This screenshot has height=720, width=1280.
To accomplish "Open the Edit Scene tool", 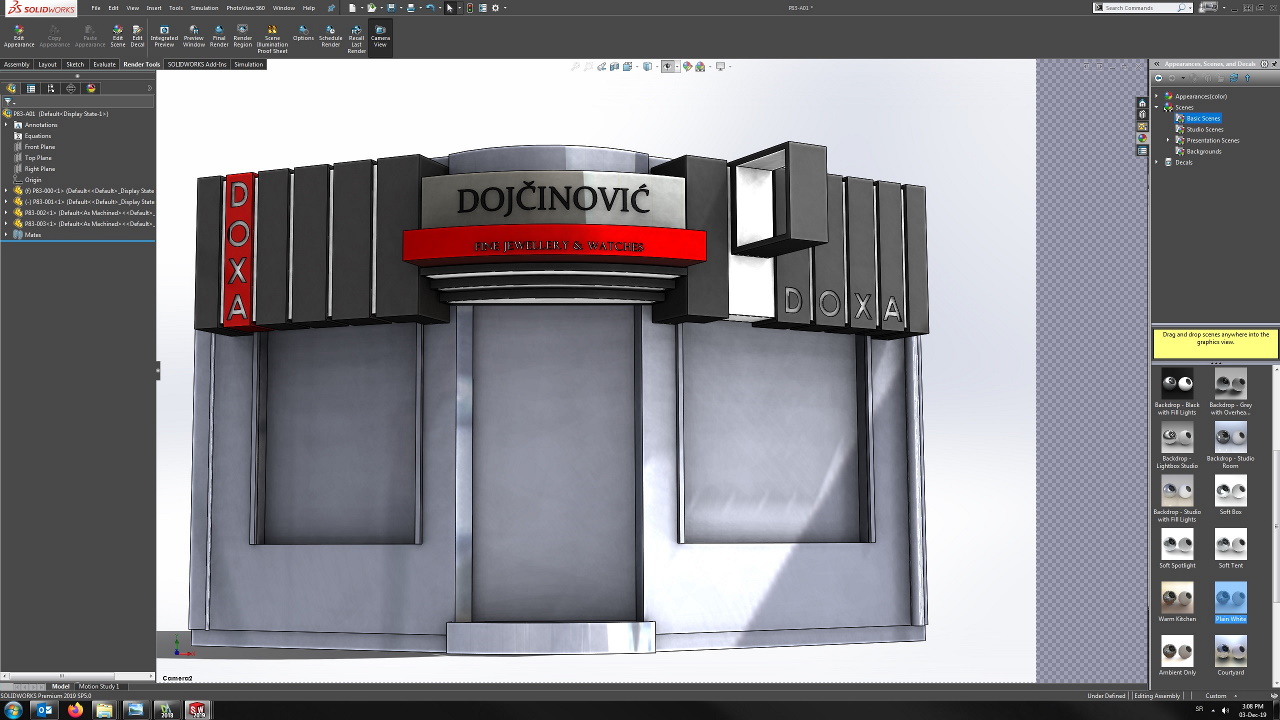I will [x=117, y=36].
